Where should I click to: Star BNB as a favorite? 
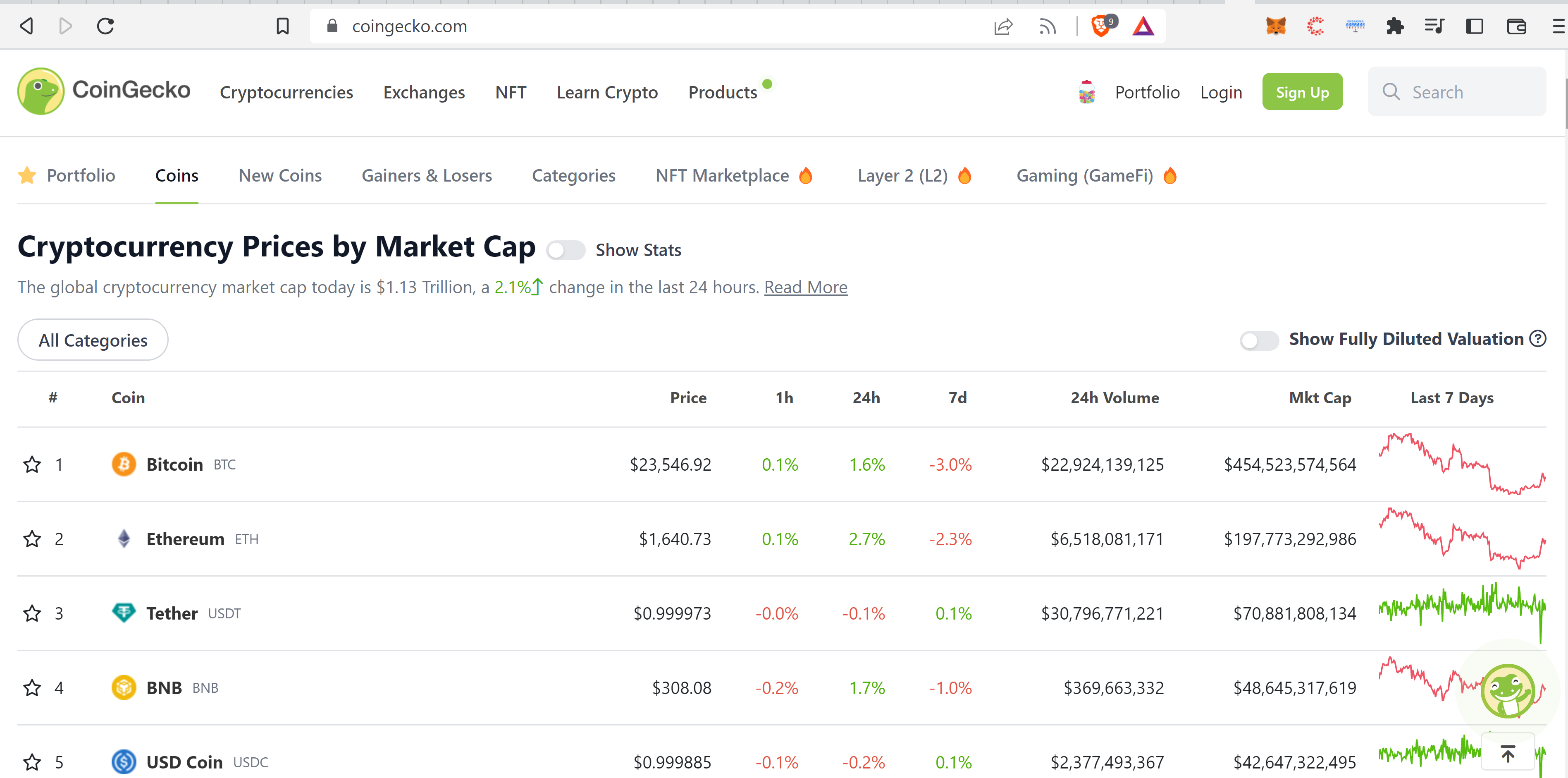(x=32, y=688)
